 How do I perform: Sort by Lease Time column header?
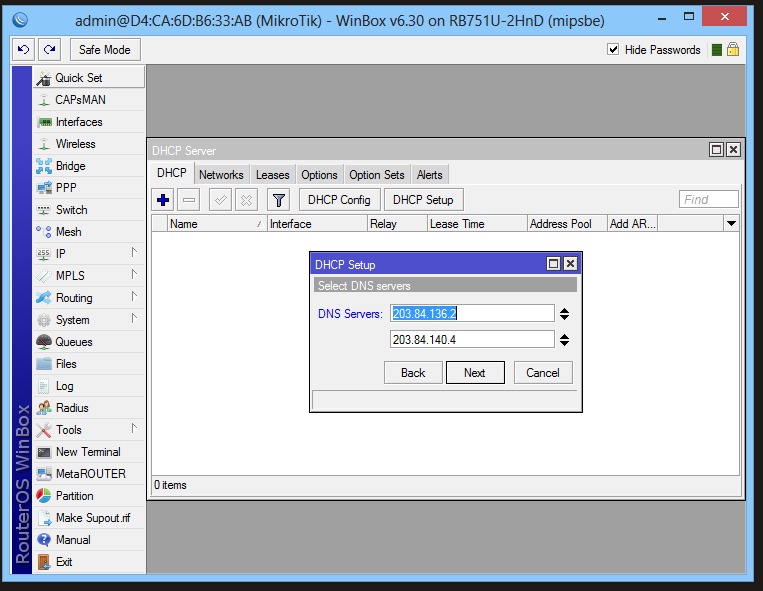pyautogui.click(x=477, y=224)
